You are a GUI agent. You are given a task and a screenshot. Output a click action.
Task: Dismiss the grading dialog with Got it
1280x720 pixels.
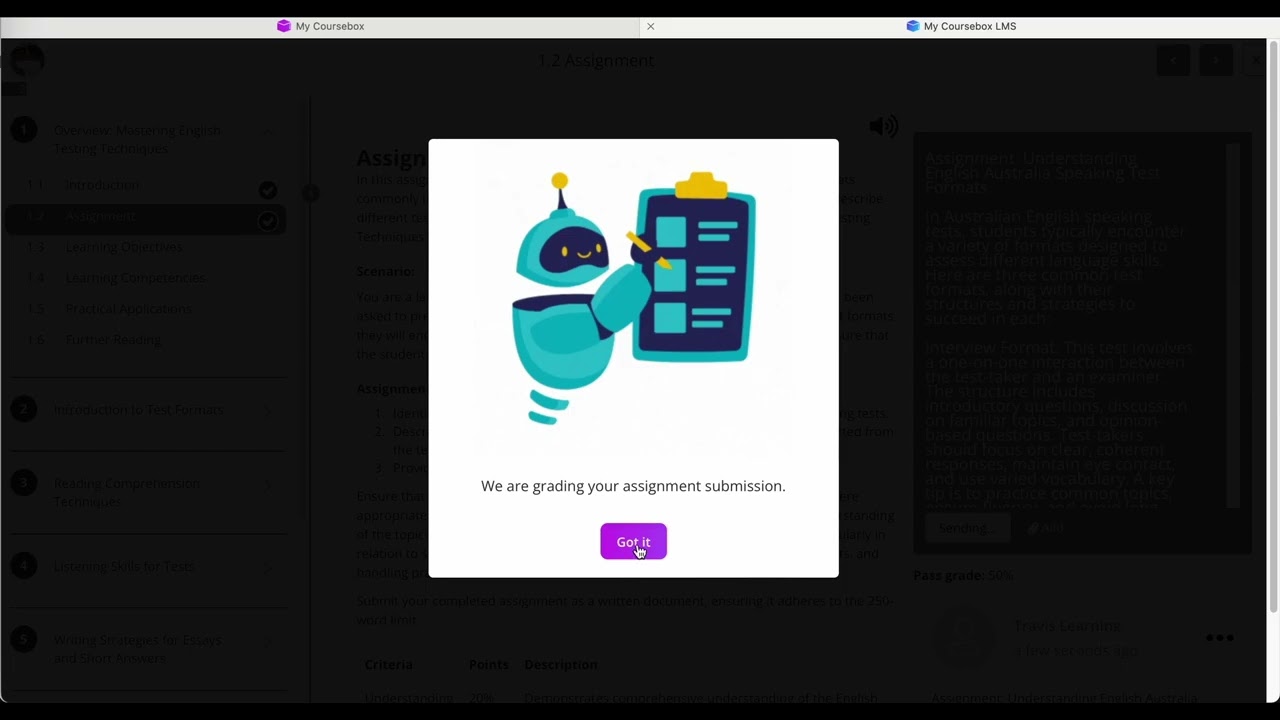pyautogui.click(x=633, y=542)
